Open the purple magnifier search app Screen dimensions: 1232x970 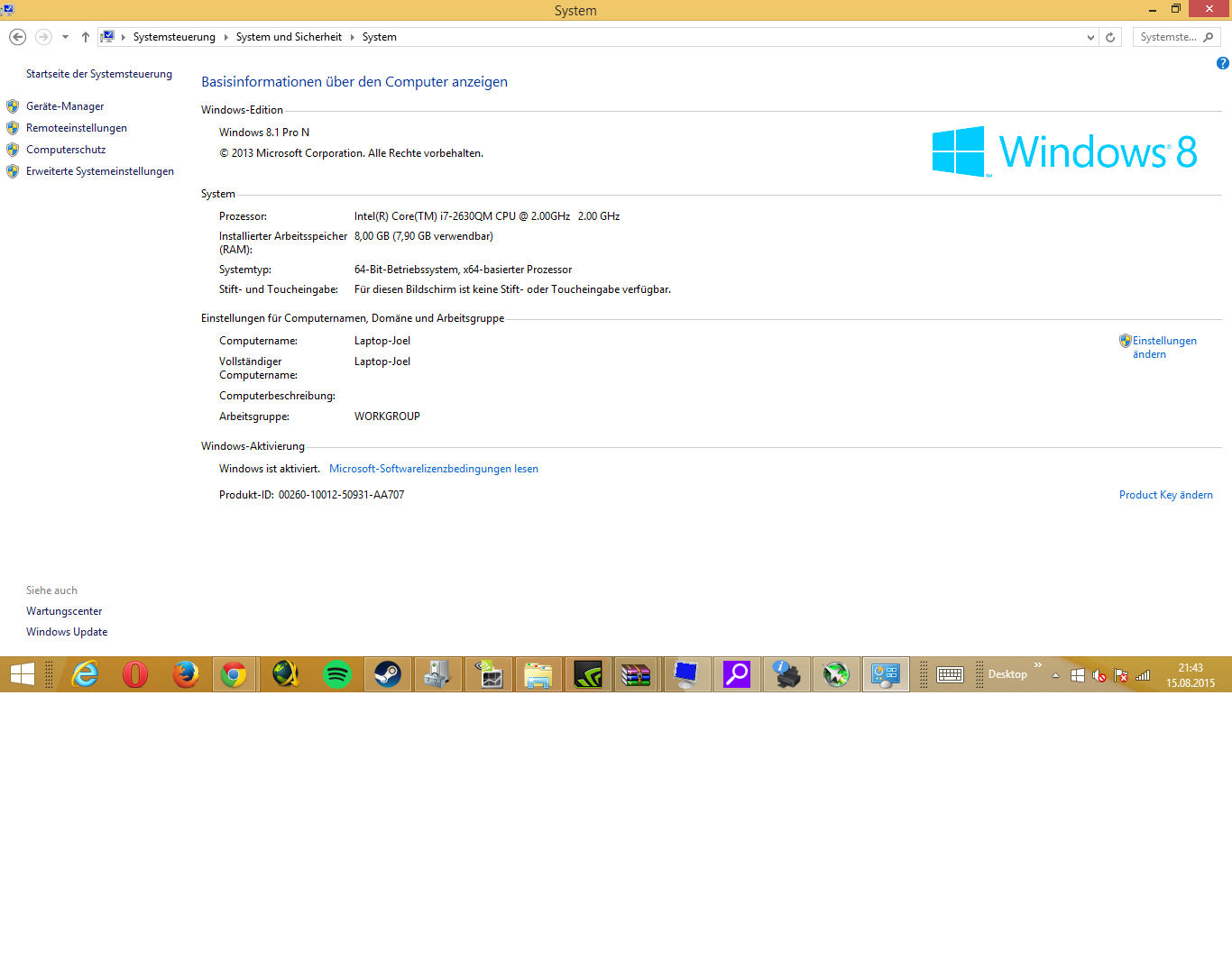coord(737,674)
